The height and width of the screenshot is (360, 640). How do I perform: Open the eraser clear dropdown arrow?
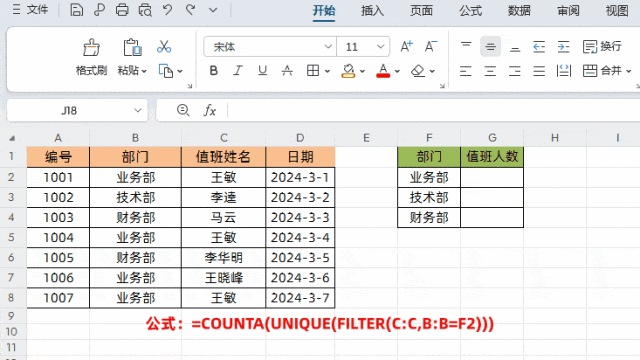coord(432,71)
